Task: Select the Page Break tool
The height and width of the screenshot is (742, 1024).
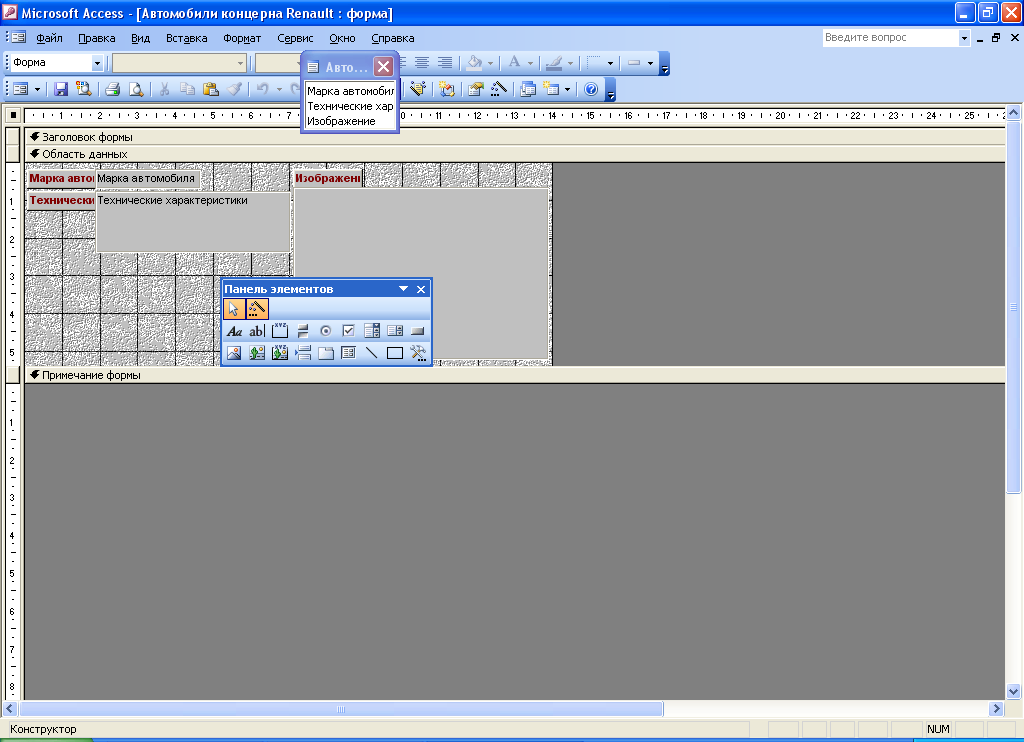Action: tap(302, 353)
